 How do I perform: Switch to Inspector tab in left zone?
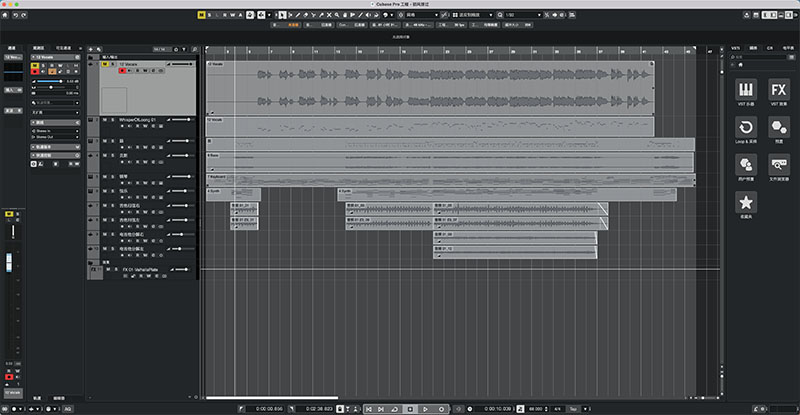coord(39,48)
